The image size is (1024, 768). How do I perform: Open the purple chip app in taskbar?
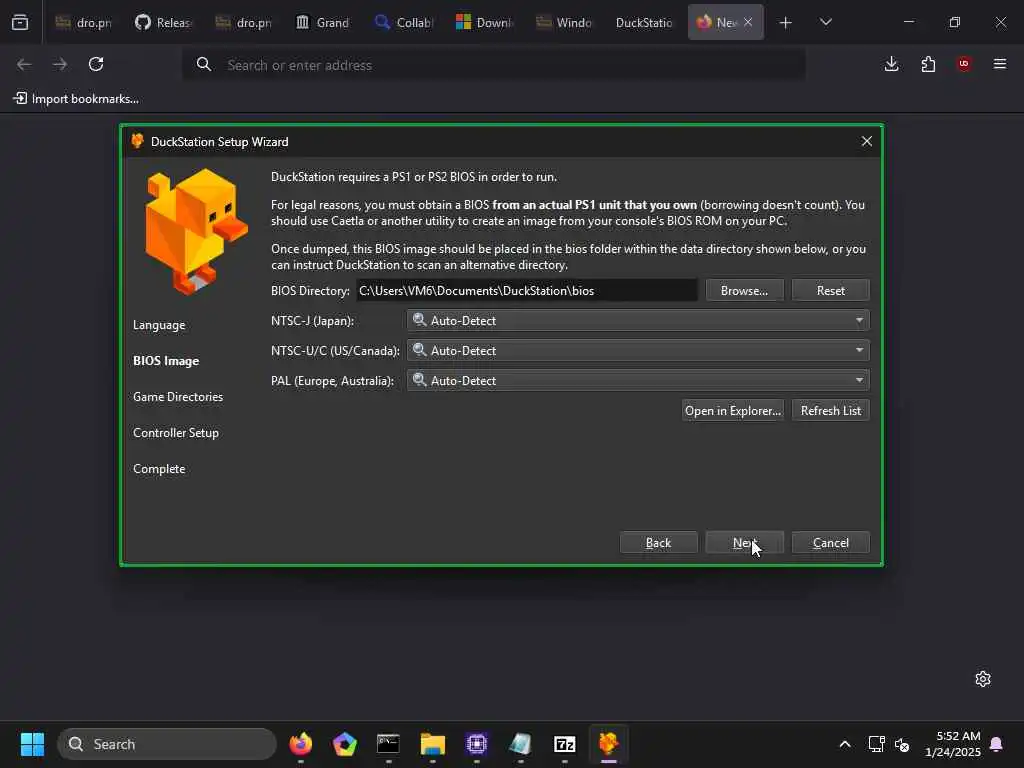click(477, 744)
